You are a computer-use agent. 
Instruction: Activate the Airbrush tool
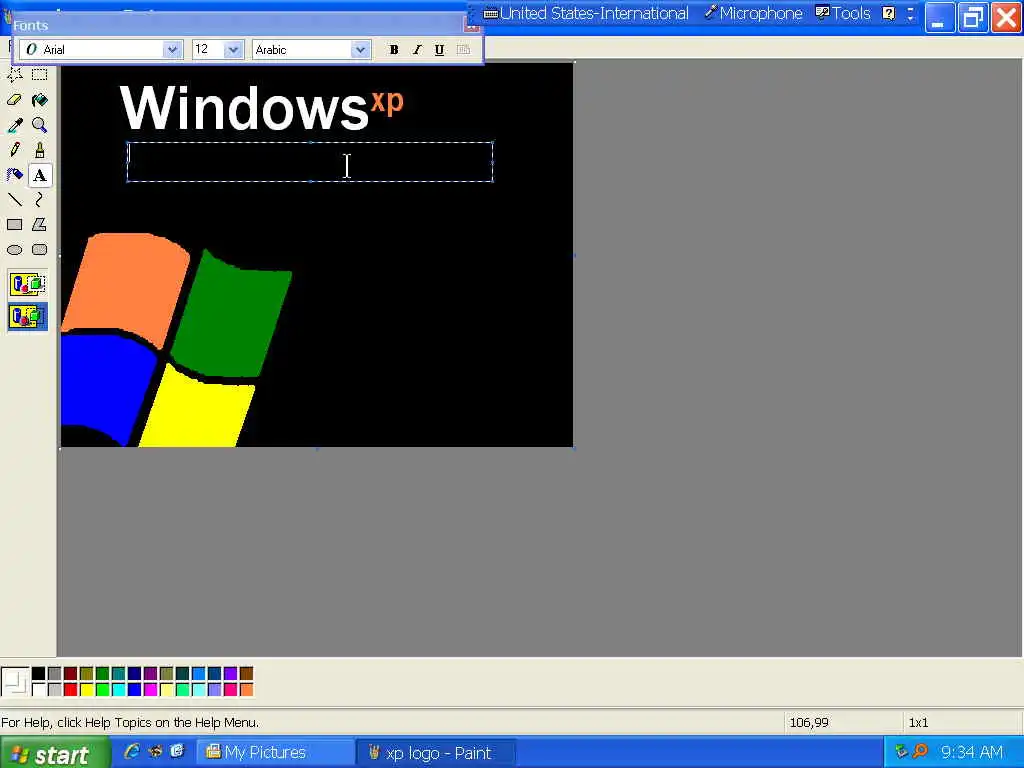[x=14, y=175]
